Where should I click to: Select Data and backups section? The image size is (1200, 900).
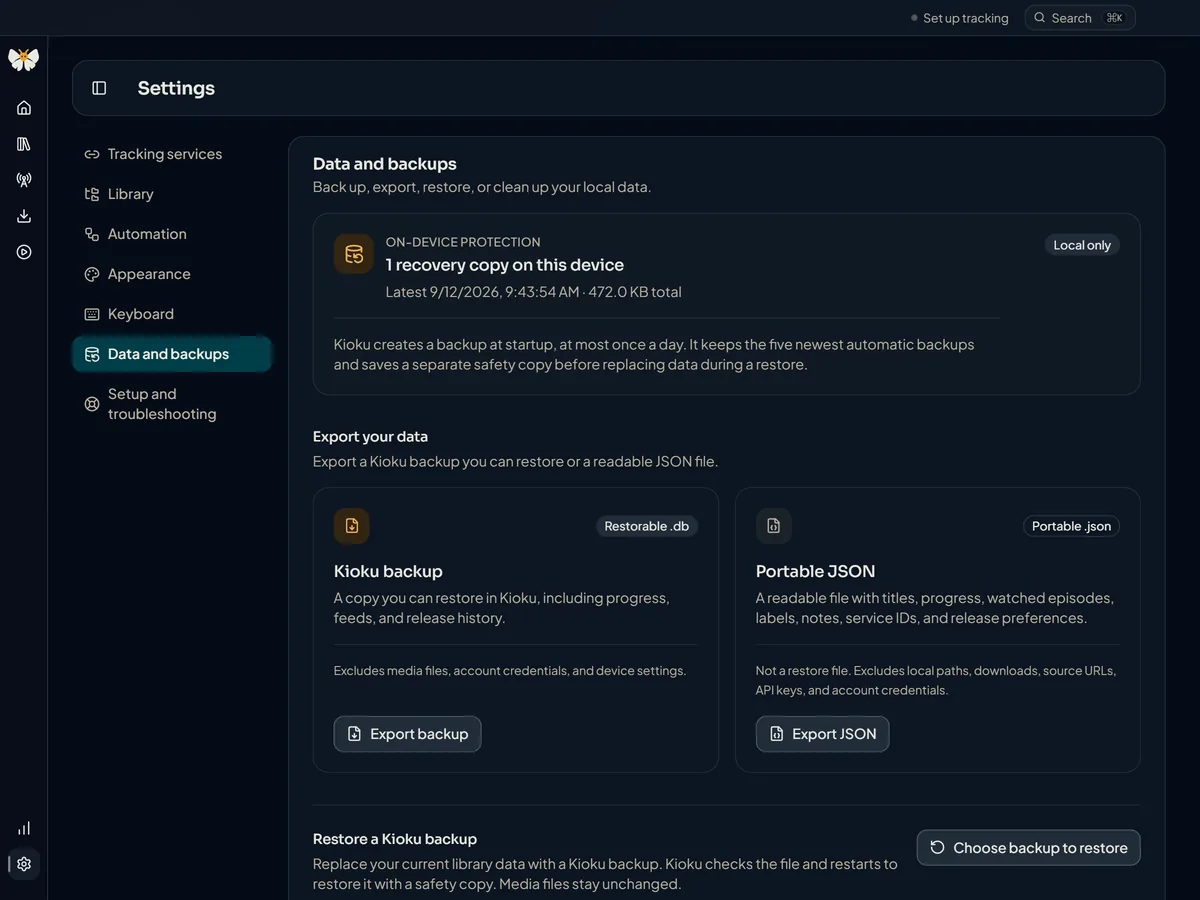point(172,354)
